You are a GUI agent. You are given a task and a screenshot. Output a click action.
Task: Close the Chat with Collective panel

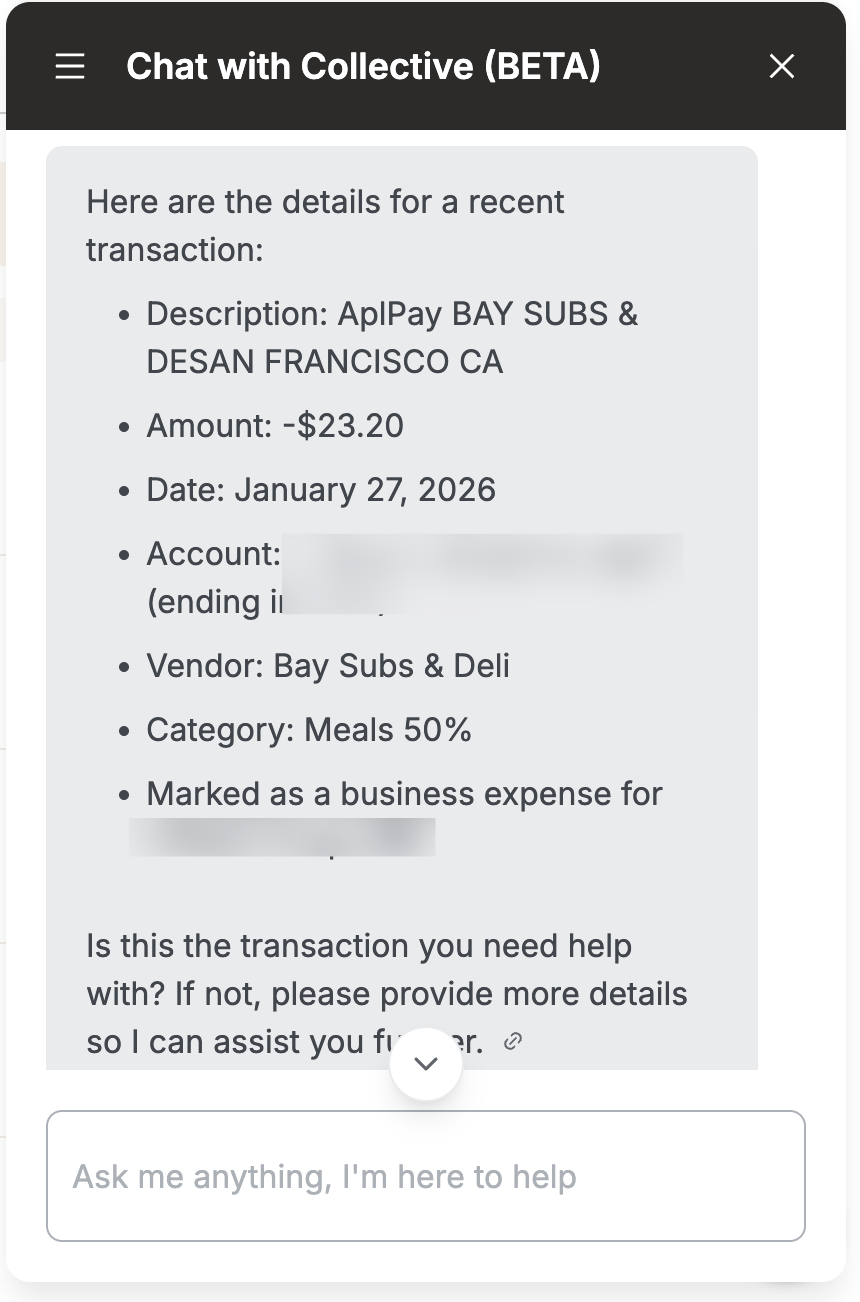(x=781, y=67)
